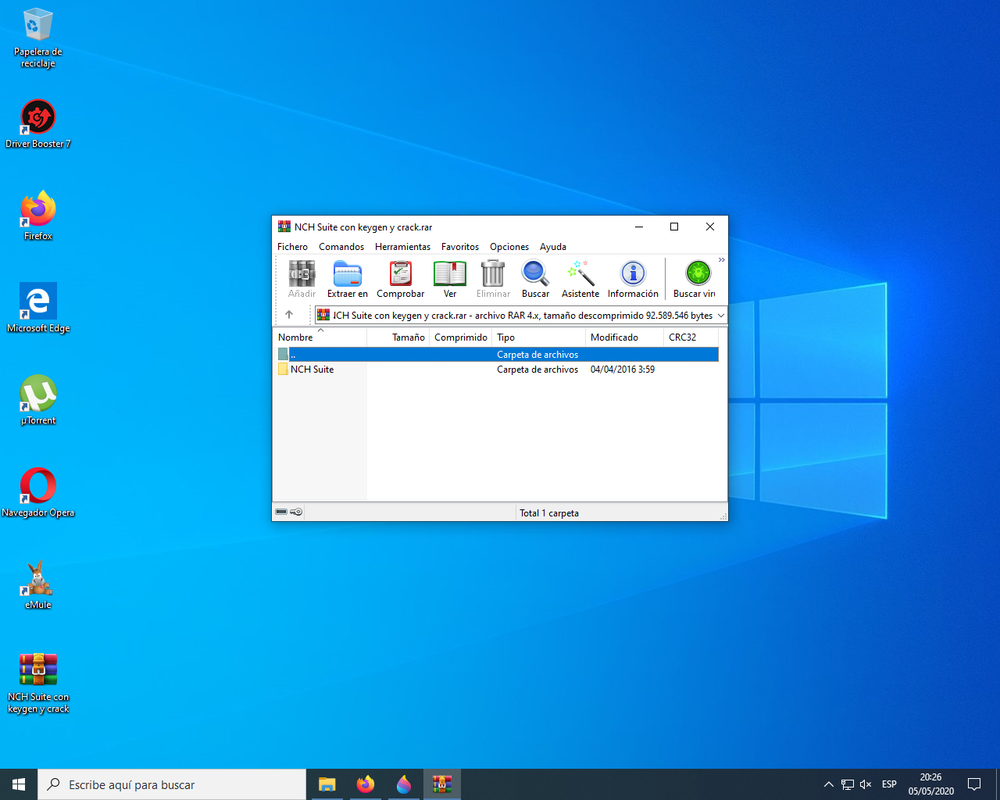1000x800 pixels.
Task: Sort file list by Tamaño column
Action: tap(399, 337)
